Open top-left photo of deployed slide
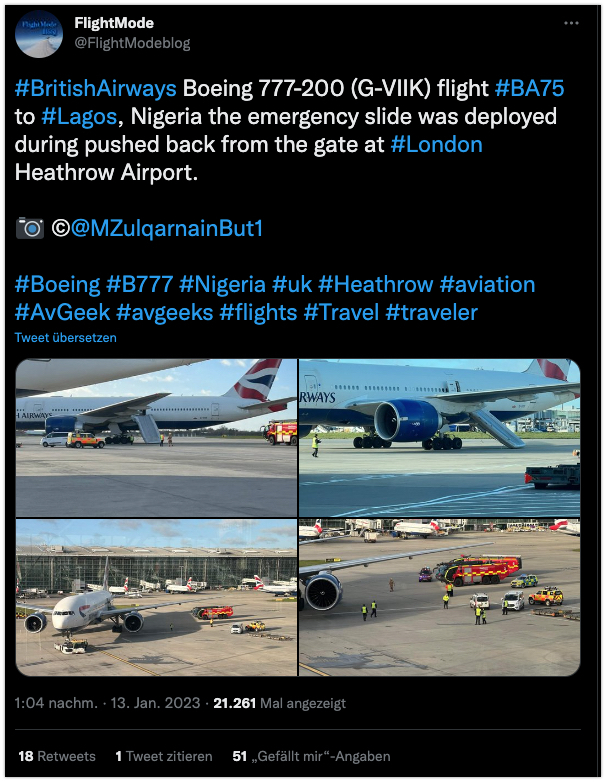Screen dimensions: 606x782 click(x=156, y=437)
